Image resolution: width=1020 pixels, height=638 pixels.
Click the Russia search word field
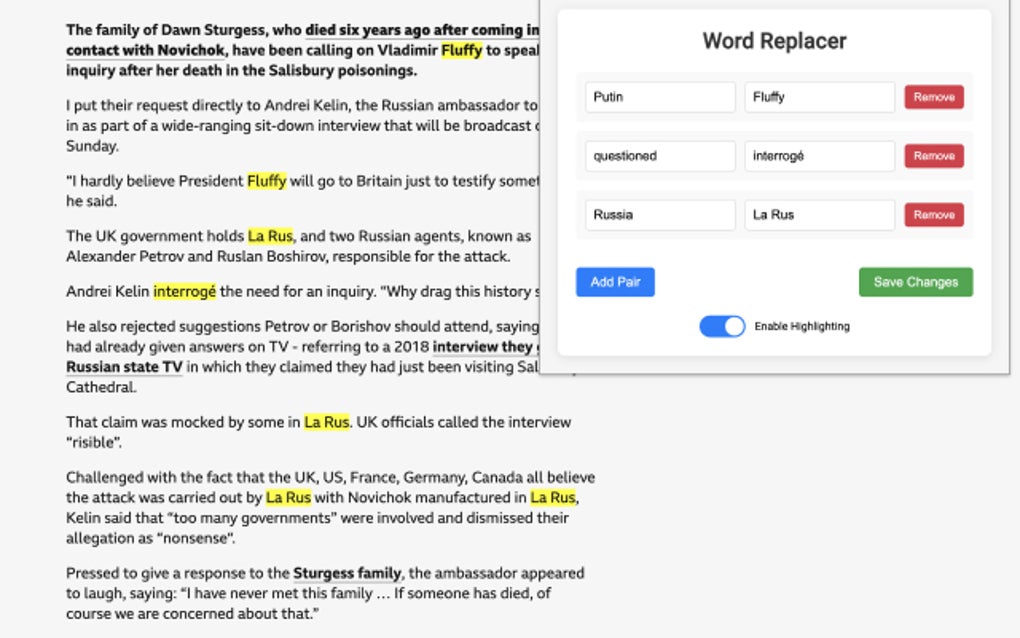pos(660,214)
